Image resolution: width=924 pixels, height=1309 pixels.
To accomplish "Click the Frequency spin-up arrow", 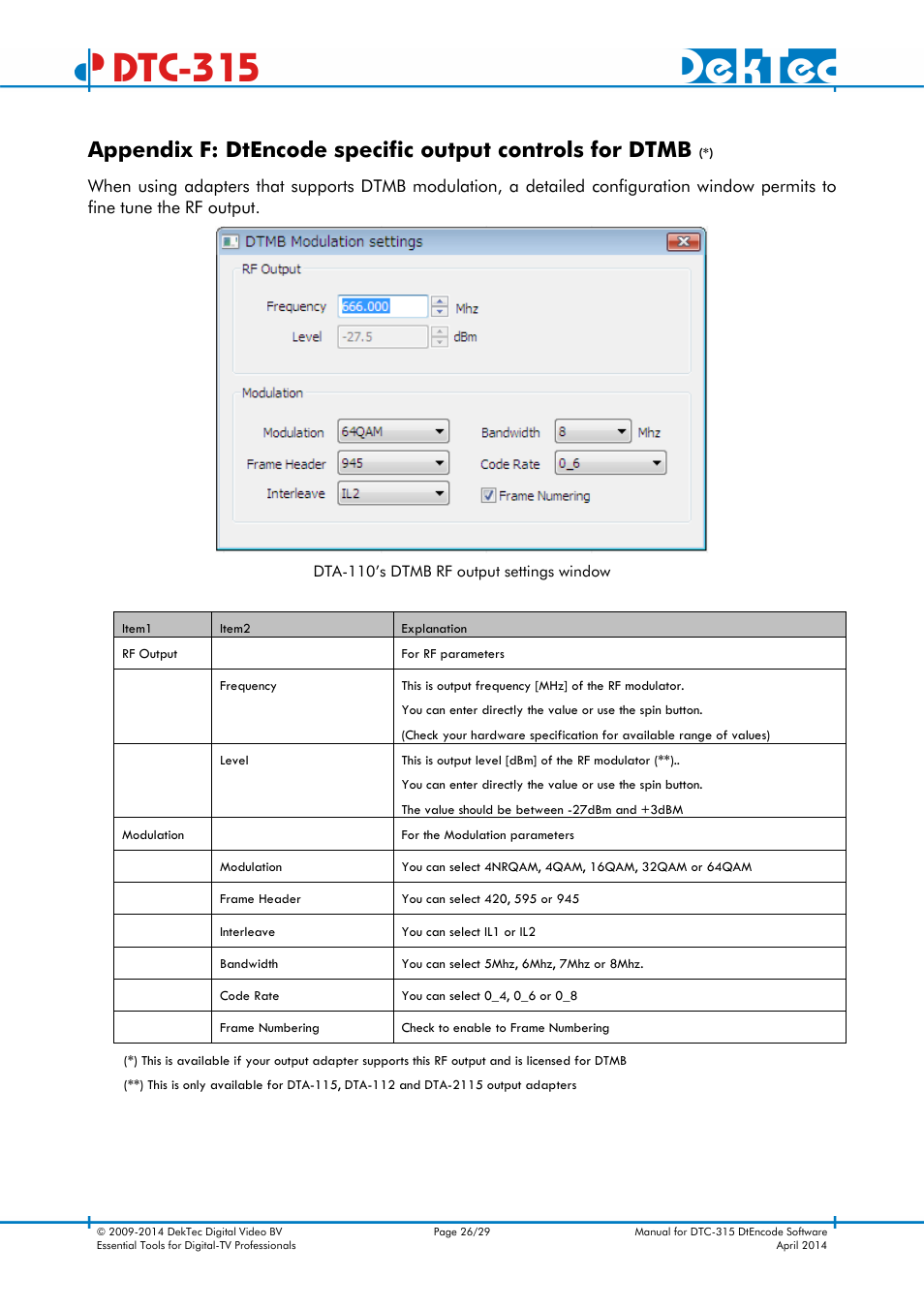I will (x=440, y=301).
